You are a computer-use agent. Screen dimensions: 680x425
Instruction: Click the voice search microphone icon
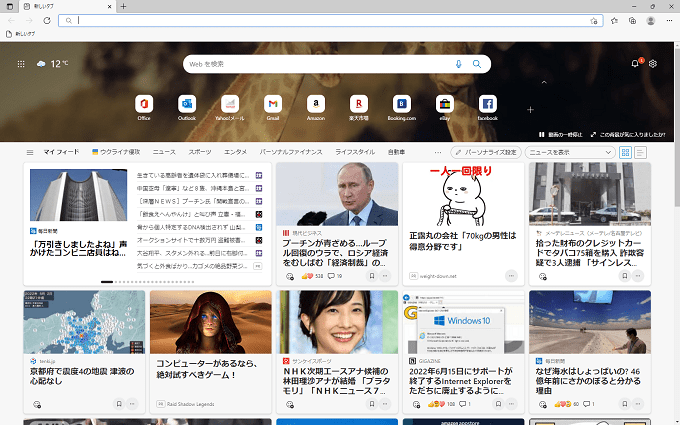(x=458, y=64)
